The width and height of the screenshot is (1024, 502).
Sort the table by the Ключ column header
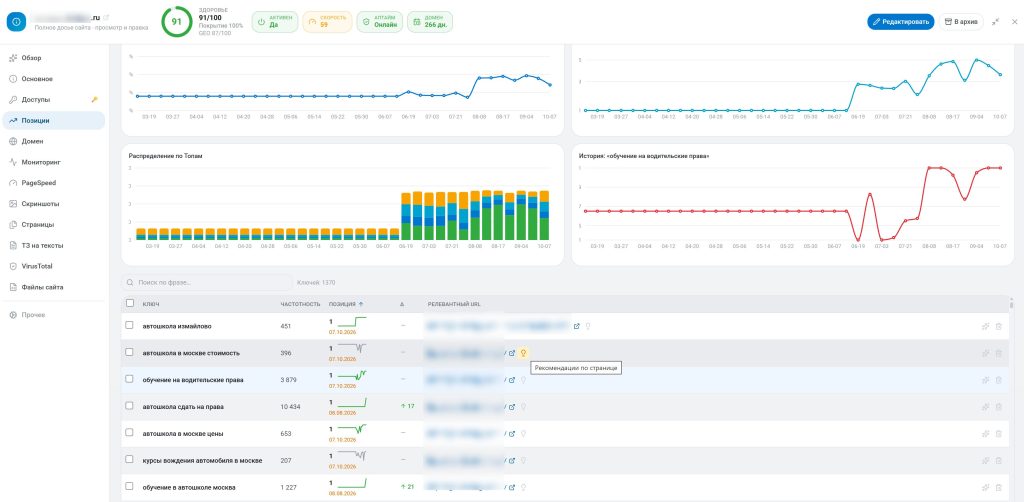pos(151,304)
